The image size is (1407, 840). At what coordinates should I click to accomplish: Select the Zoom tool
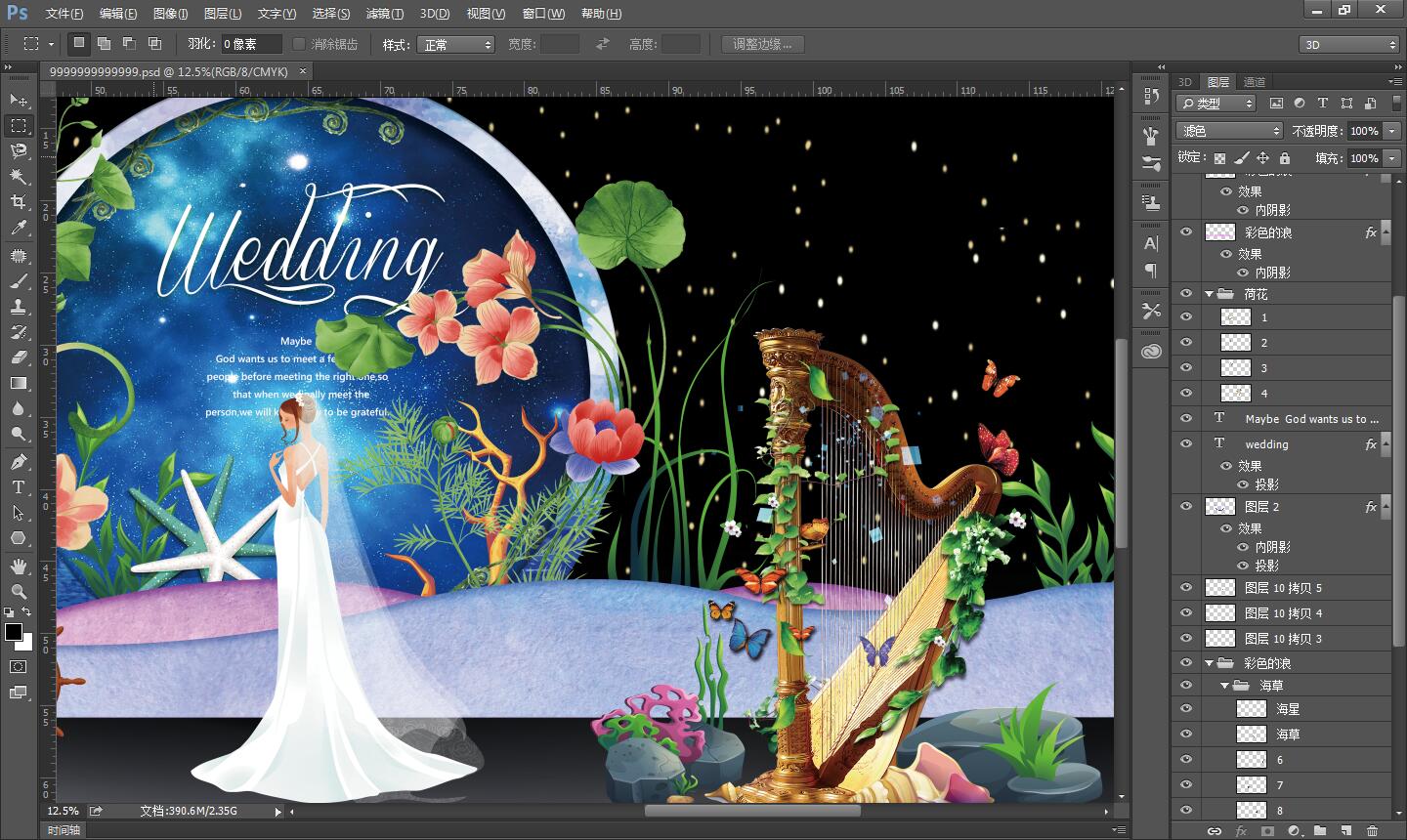[19, 592]
